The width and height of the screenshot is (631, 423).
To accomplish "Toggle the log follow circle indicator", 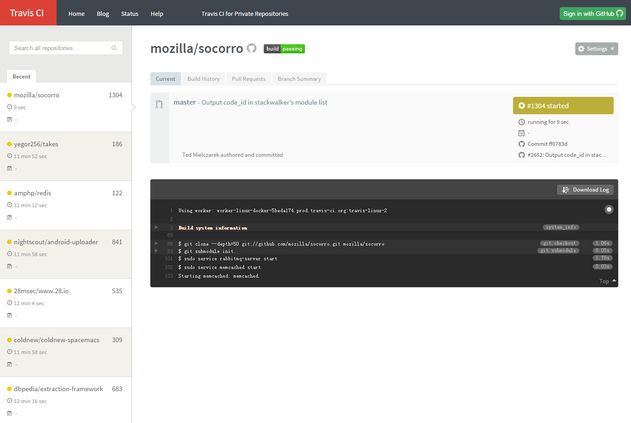I will (x=609, y=210).
